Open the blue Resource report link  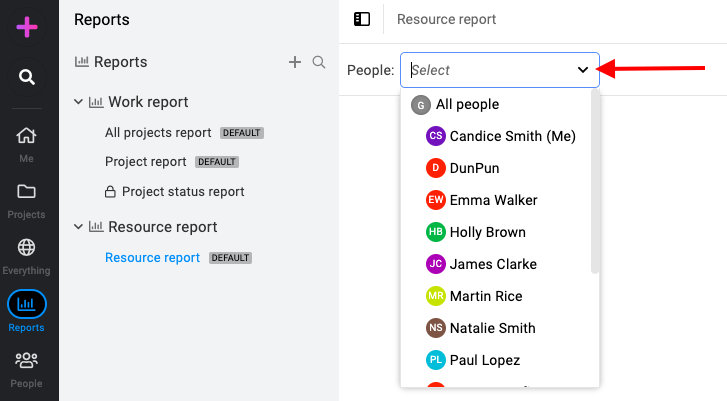coord(153,257)
